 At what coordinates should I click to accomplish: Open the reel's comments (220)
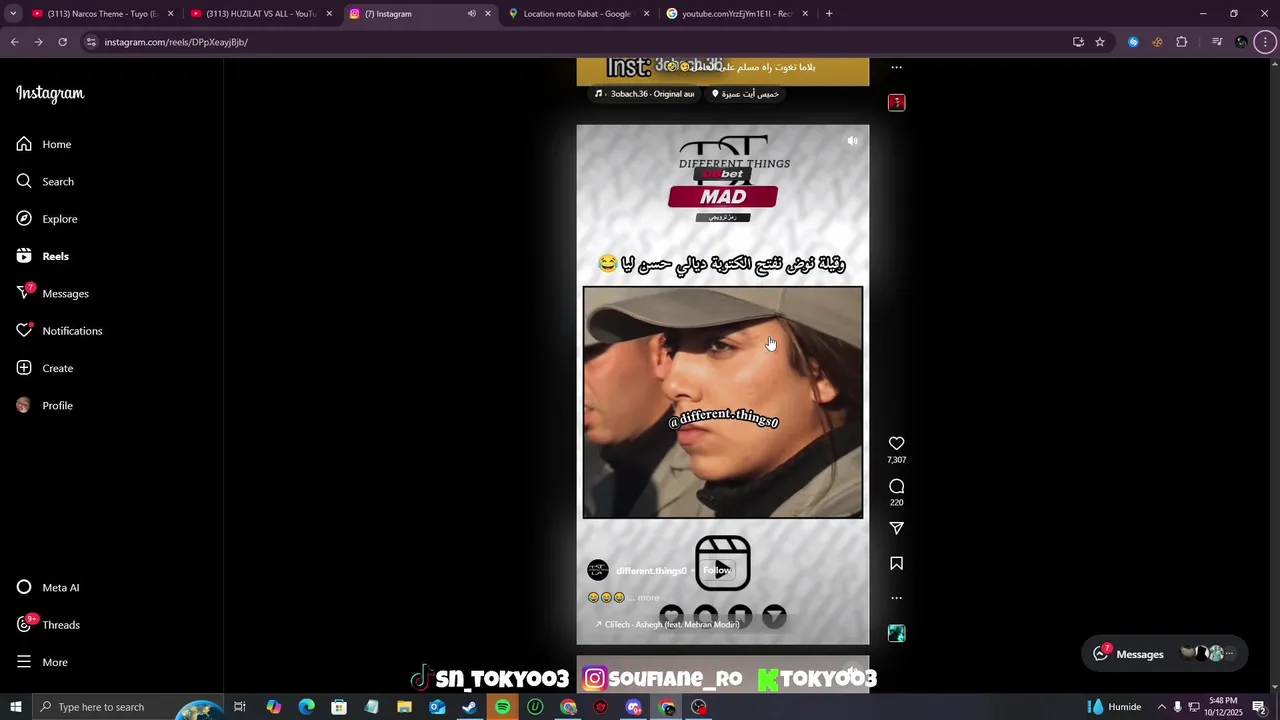[896, 487]
